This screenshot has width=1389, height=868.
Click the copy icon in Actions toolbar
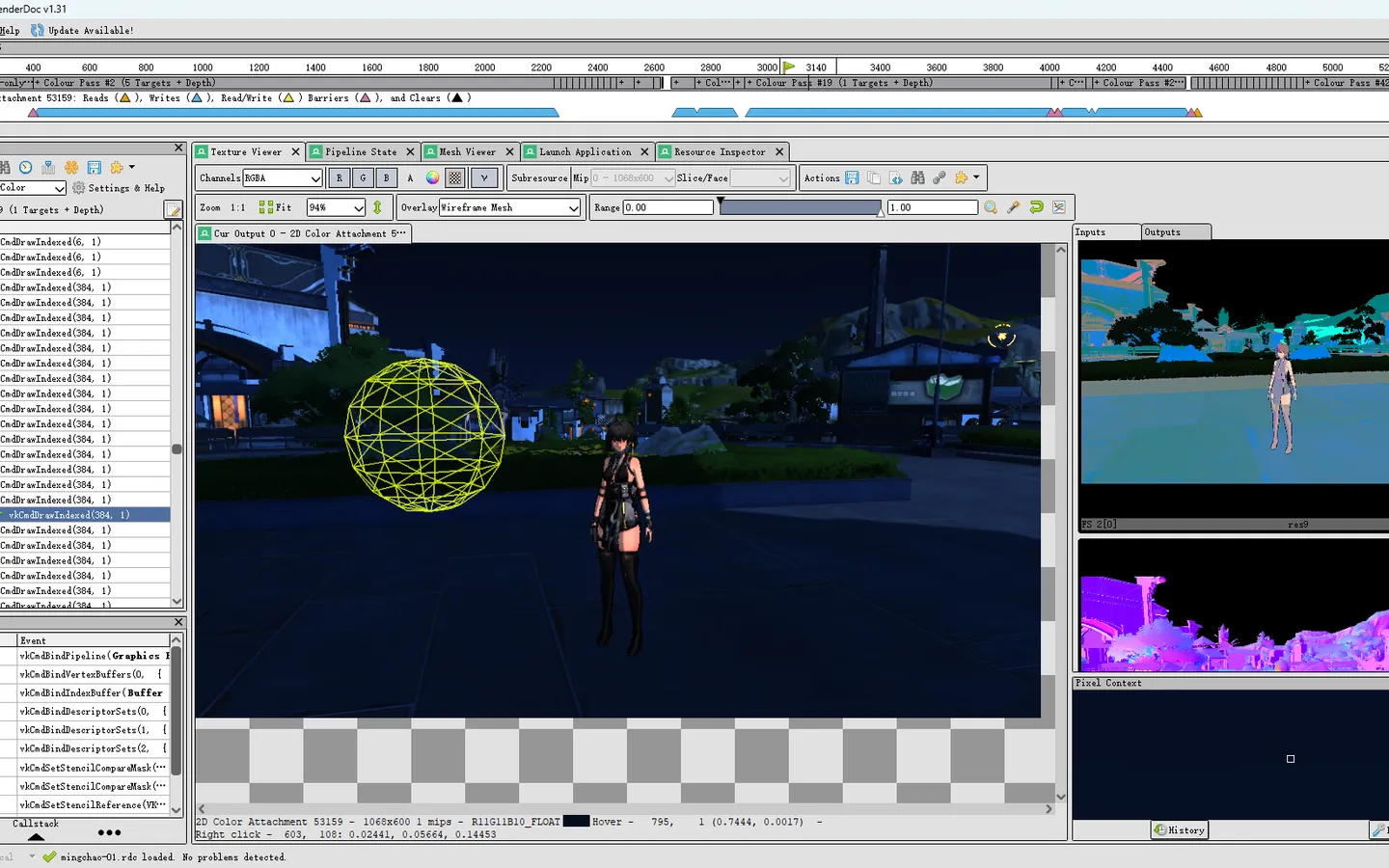click(x=874, y=178)
